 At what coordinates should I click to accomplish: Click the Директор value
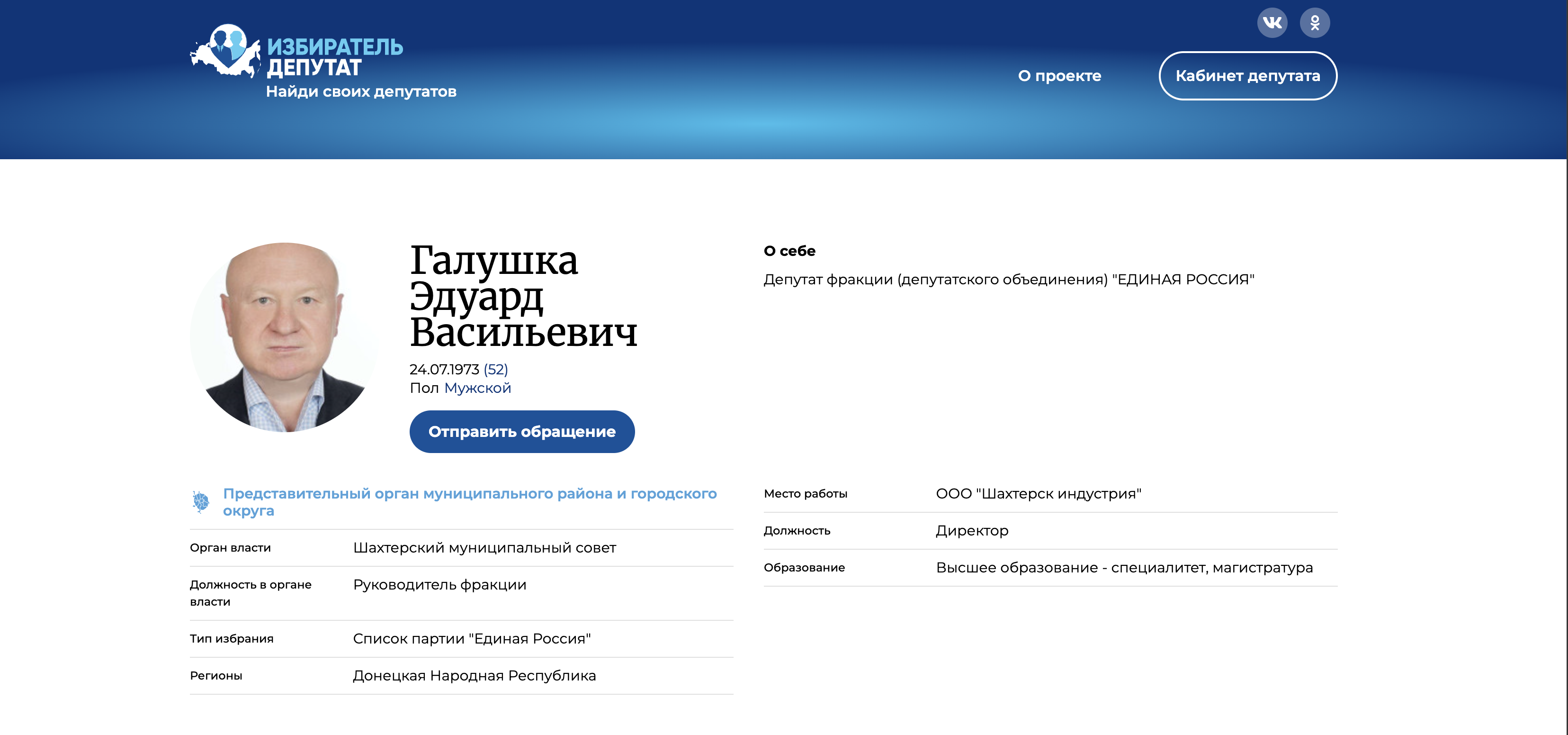(971, 531)
